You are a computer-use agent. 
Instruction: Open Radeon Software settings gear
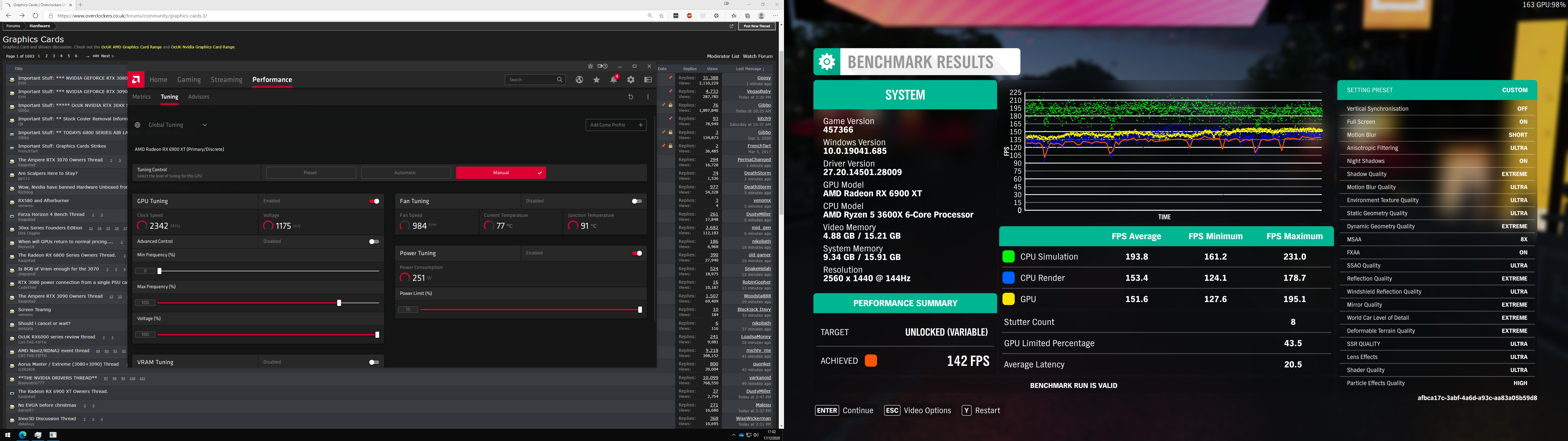[631, 80]
